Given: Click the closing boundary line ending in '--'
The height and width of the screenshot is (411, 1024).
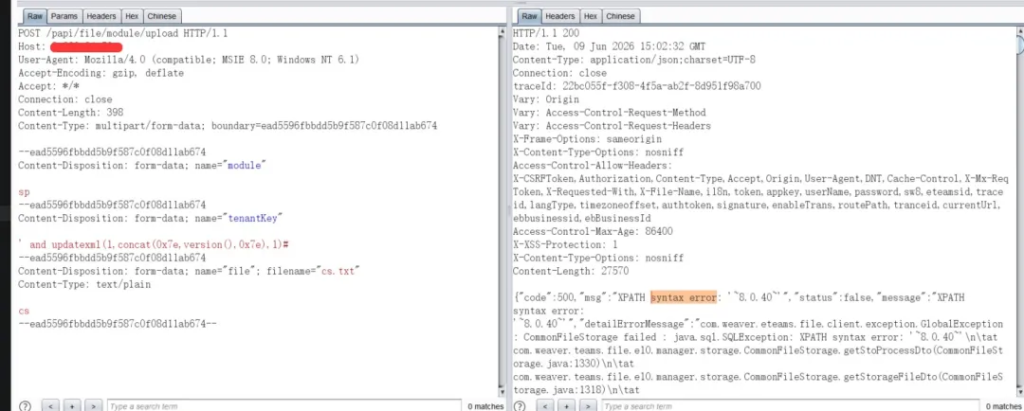Looking at the screenshot, I should point(117,324).
